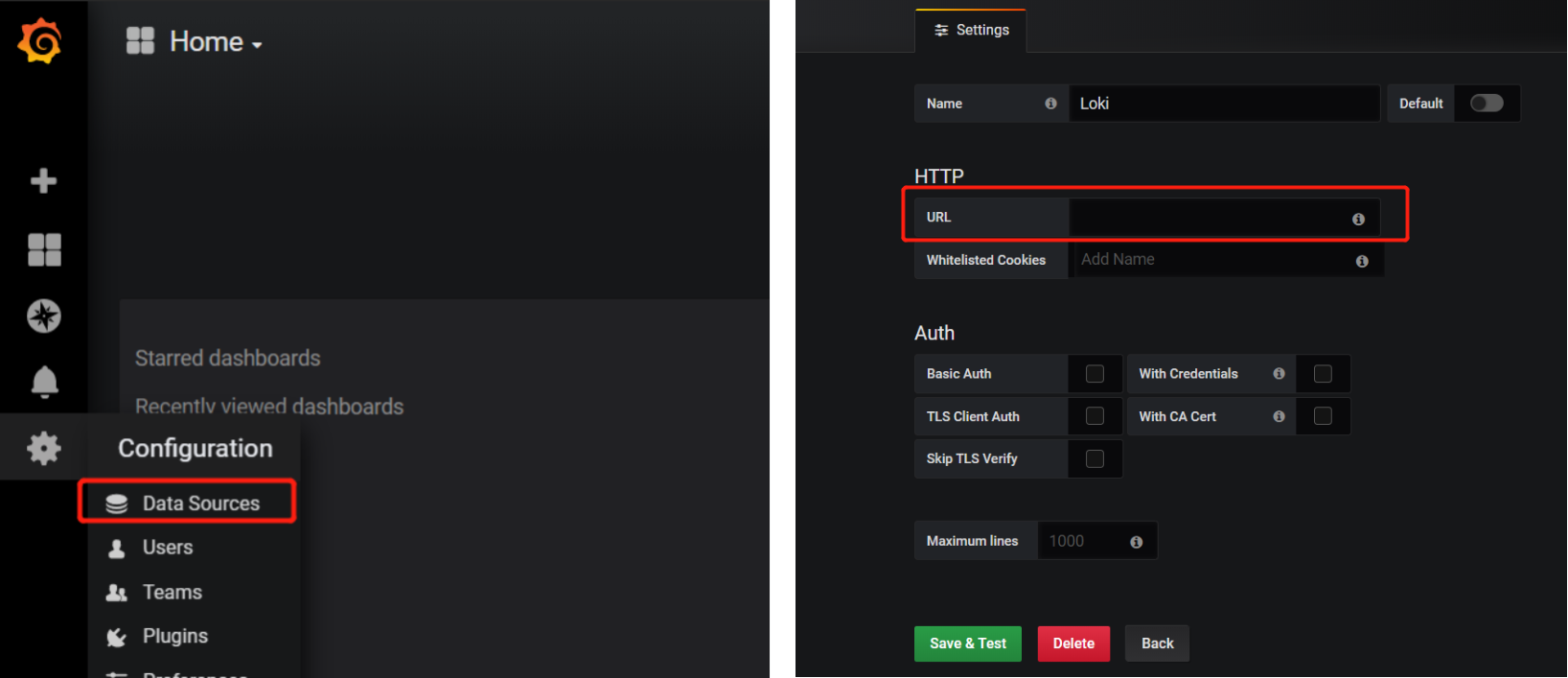This screenshot has height=678, width=1568.
Task: Open the Dashboards grid icon in sidebar
Action: (44, 249)
